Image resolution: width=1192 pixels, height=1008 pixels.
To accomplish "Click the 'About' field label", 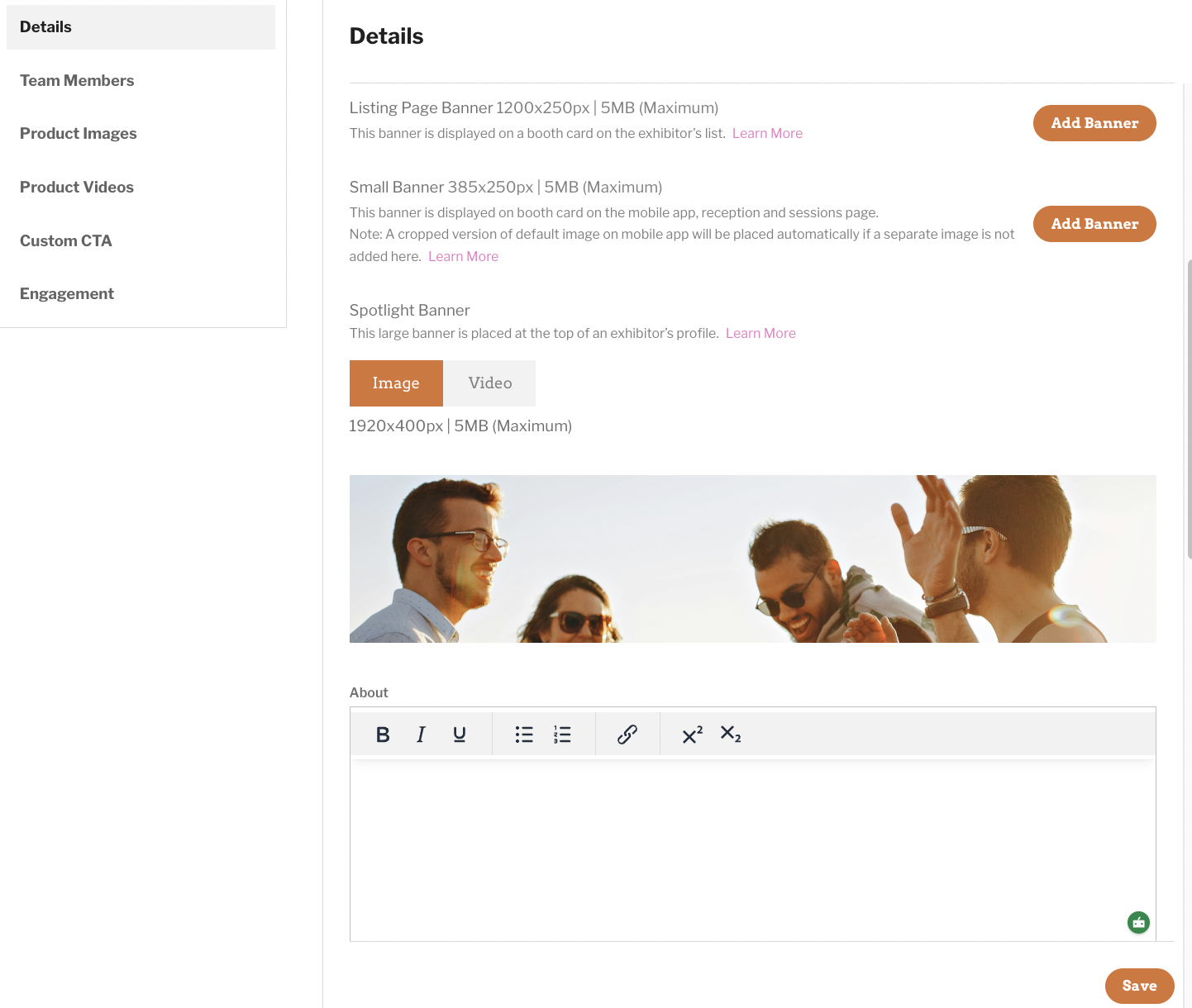I will point(369,693).
